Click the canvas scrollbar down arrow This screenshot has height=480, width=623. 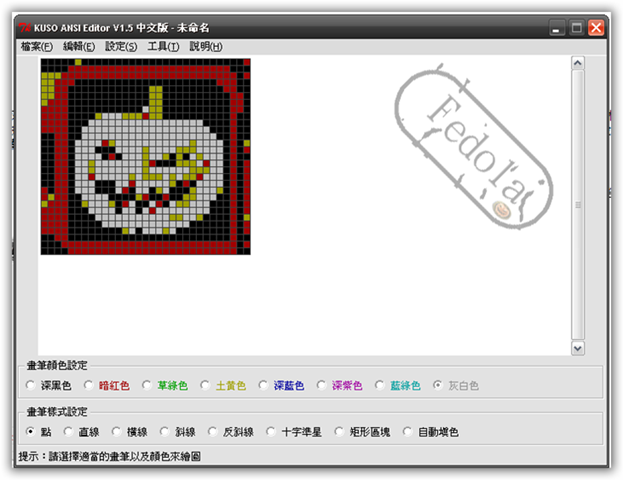click(x=577, y=347)
